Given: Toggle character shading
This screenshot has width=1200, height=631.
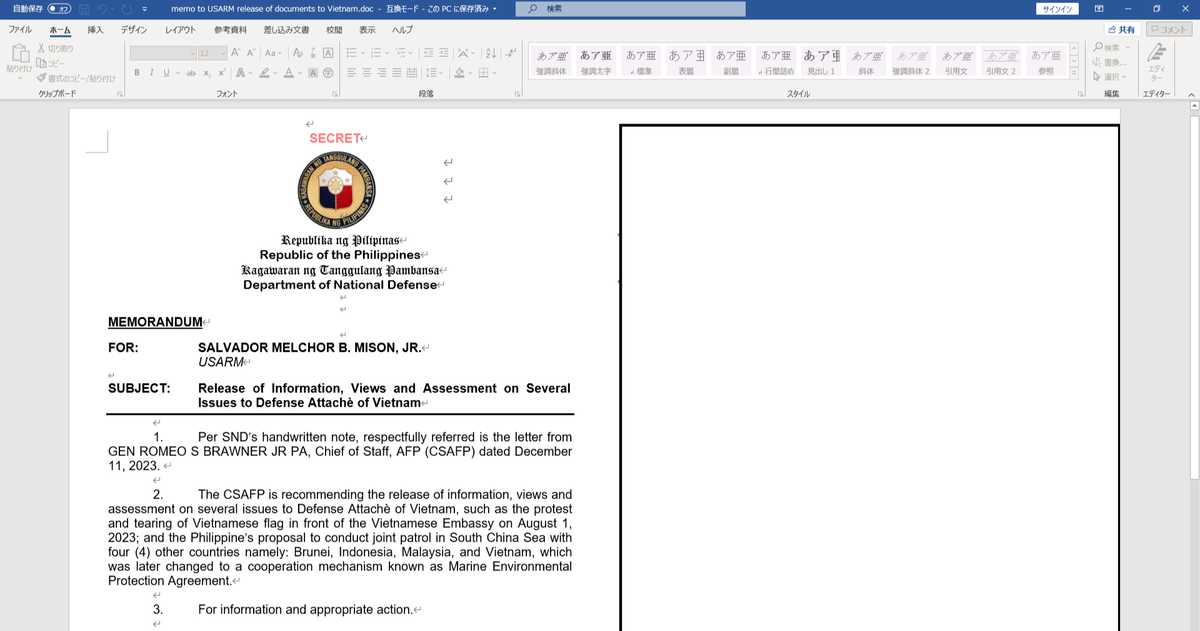Looking at the screenshot, I should coord(312,73).
